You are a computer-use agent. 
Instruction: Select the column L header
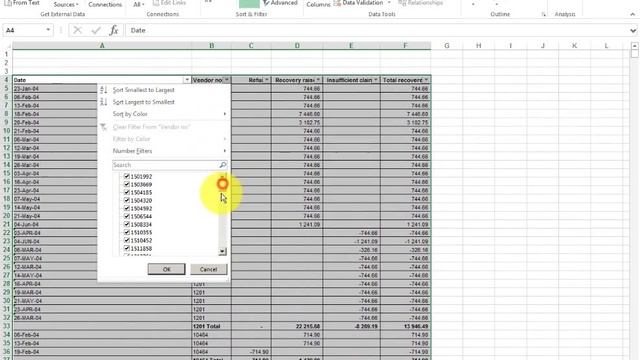tap(606, 46)
